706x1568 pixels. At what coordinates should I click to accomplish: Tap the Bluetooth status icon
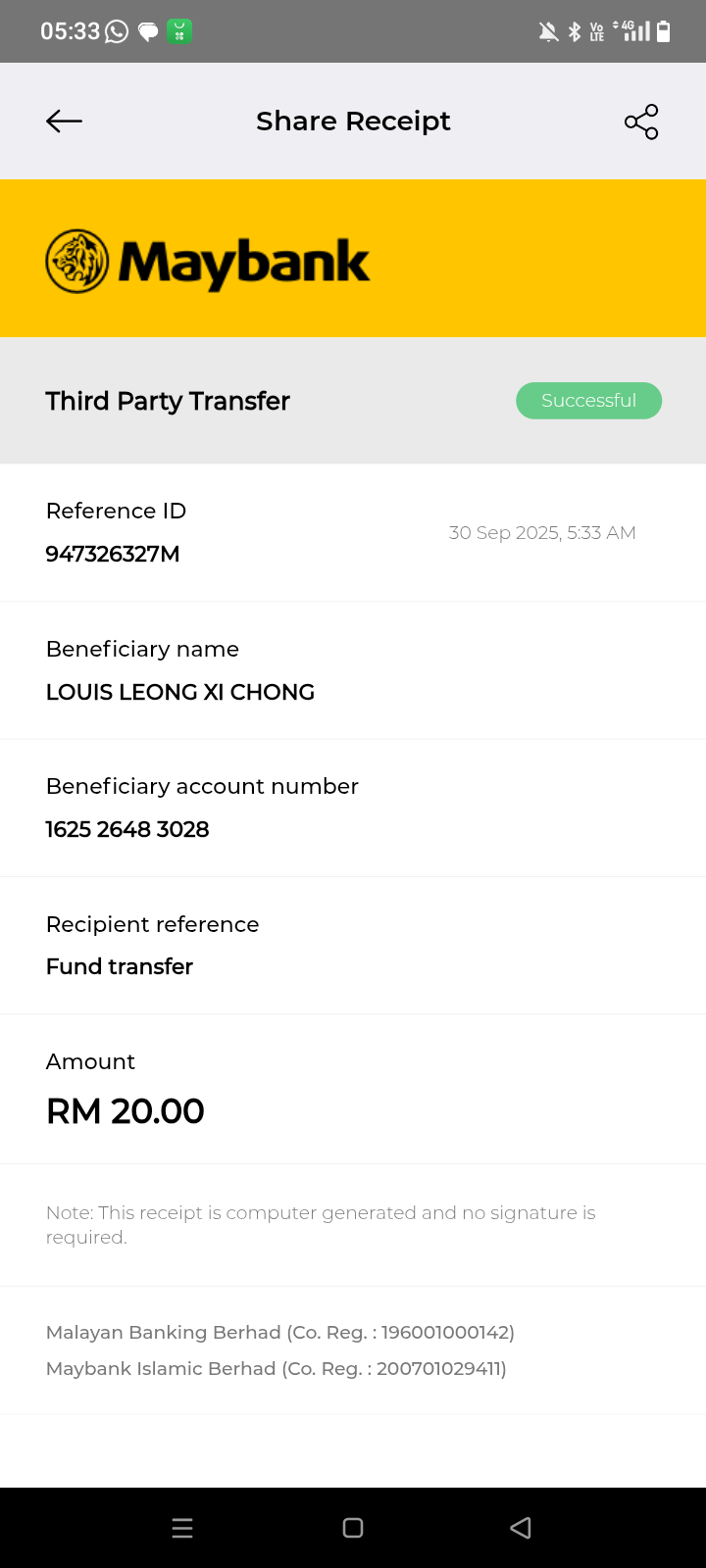[575, 31]
